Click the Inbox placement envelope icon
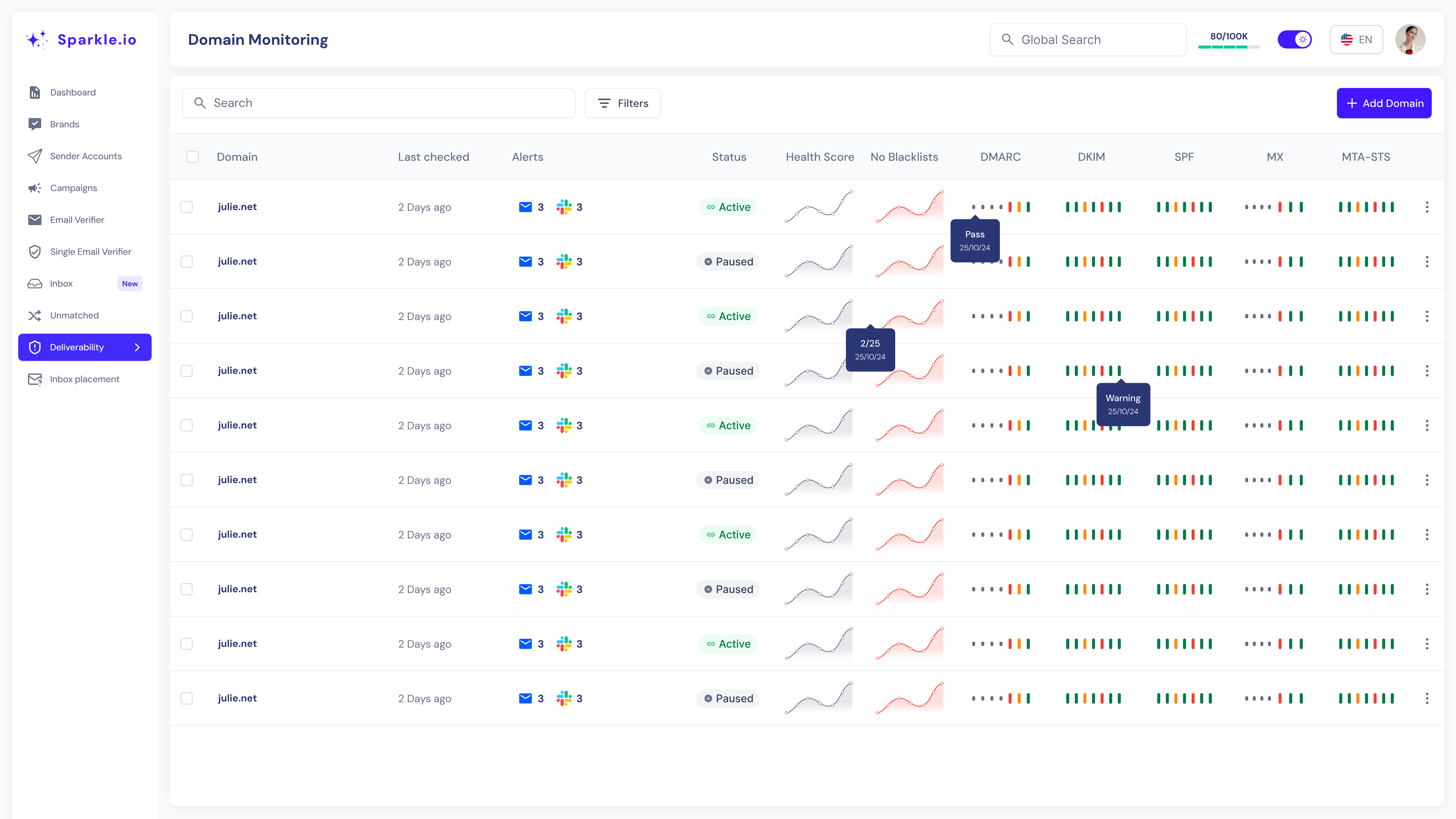The image size is (1456, 819). tap(35, 379)
